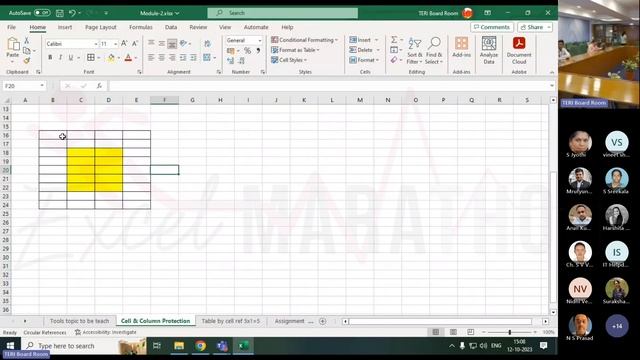Image resolution: width=640 pixels, height=360 pixels.
Task: Switch to the Review ribbon tab
Action: [198, 27]
